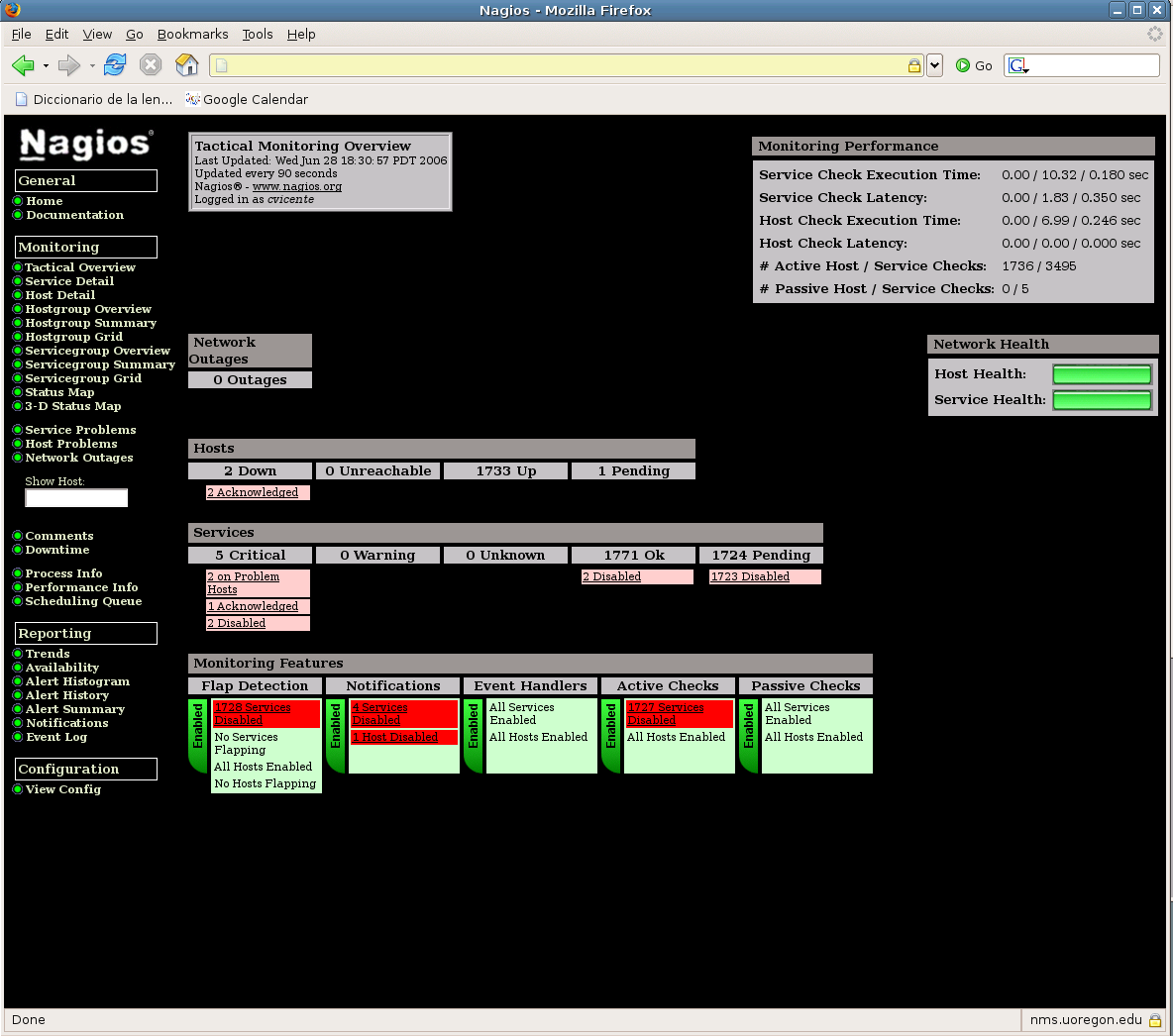
Task: Click the green bullet beside Tactical Overview
Action: point(17,267)
